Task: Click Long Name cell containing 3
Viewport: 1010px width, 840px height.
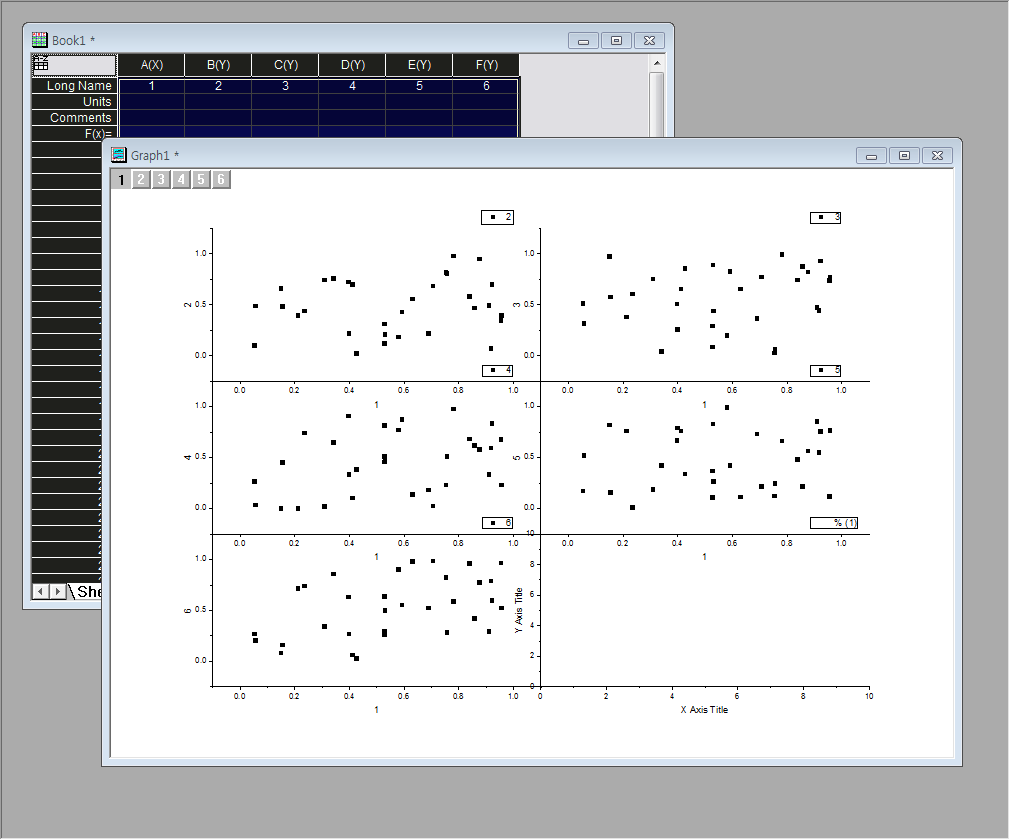Action: point(285,86)
